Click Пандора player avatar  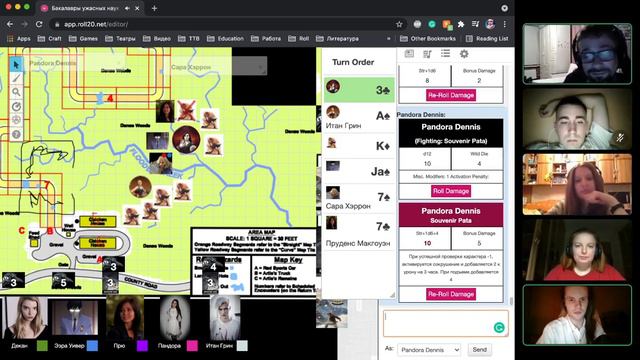click(x=175, y=318)
